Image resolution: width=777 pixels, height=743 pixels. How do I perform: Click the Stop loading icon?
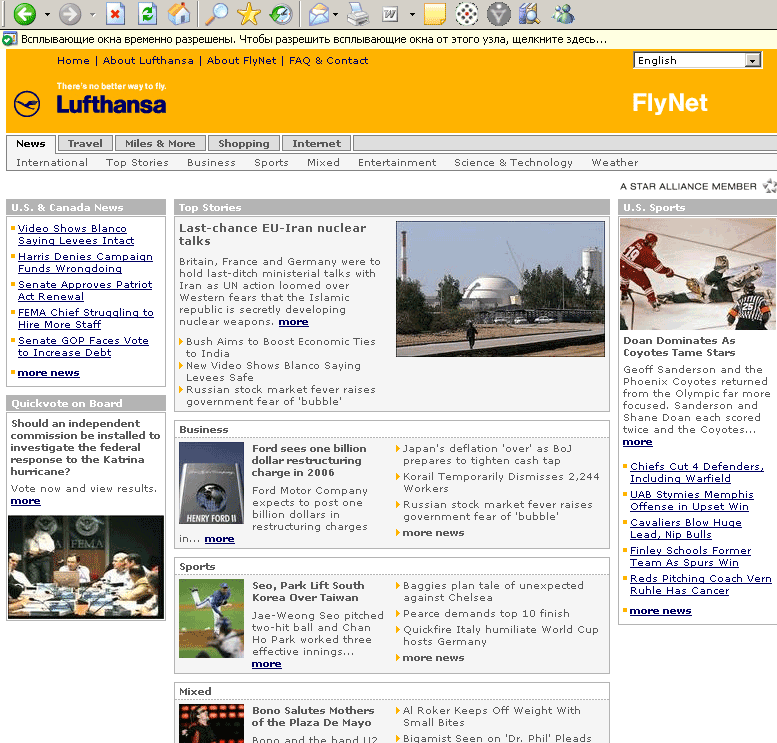coord(115,14)
